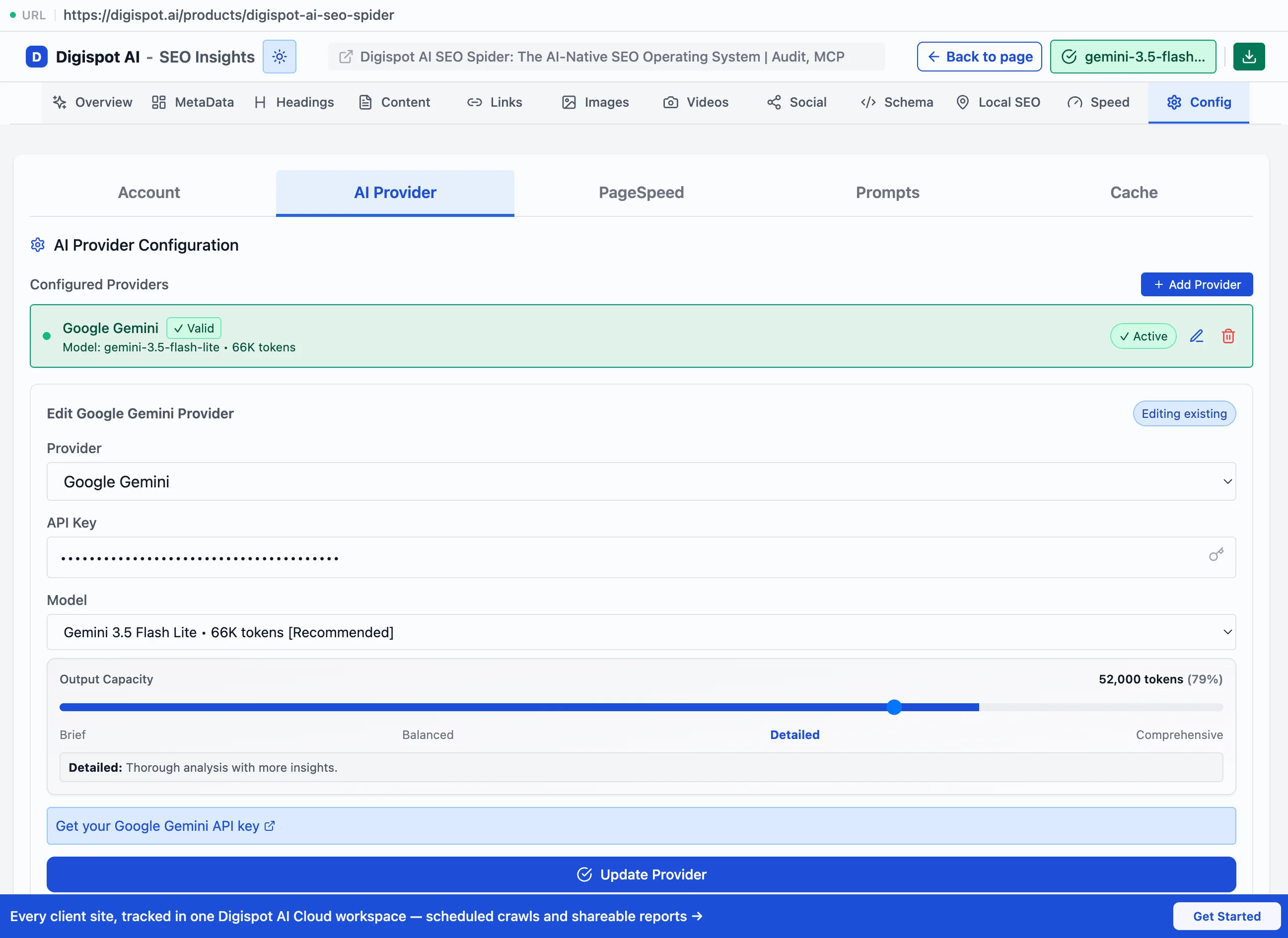Select the Brief output capacity label
Screen dimensions: 1288x938
(x=72, y=735)
